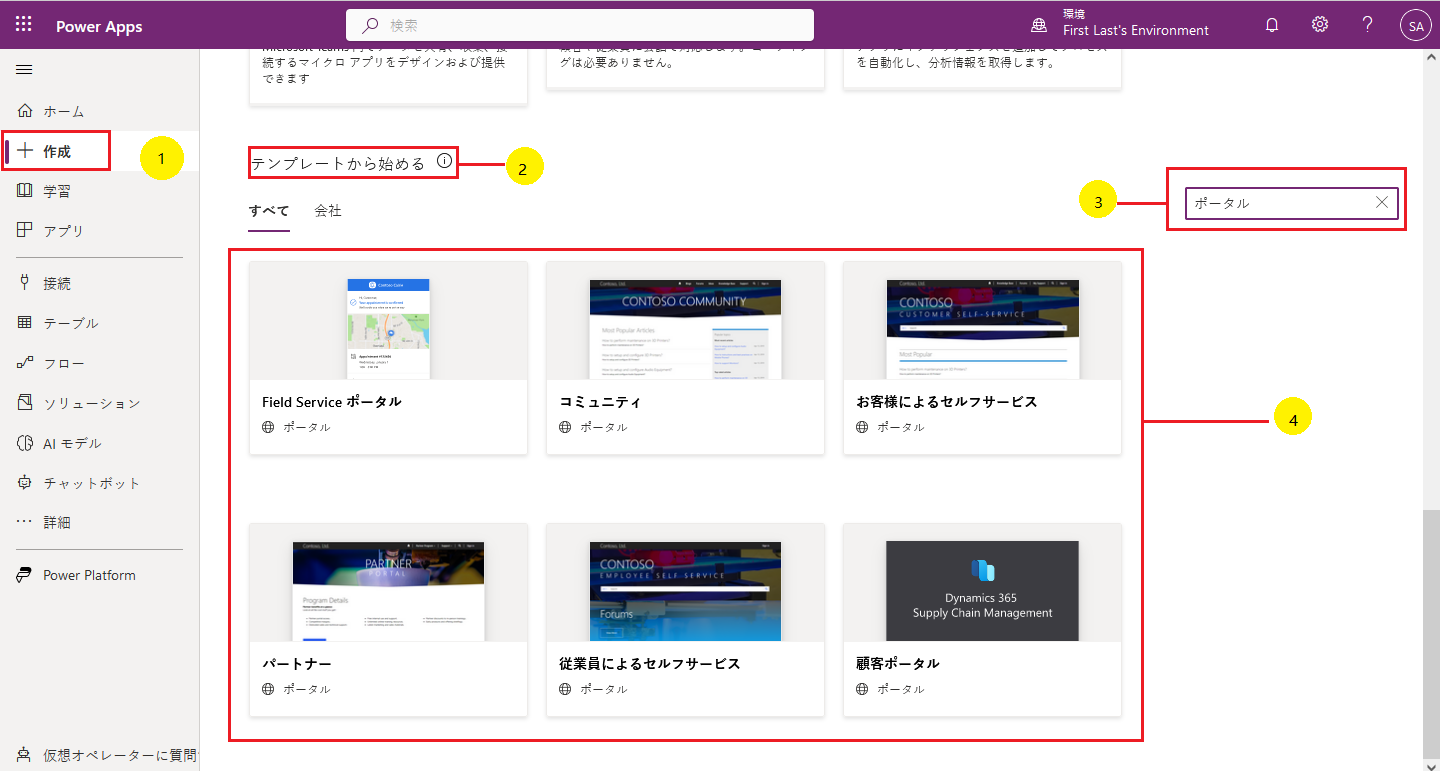This screenshot has width=1440, height=771.
Task: Open the SA account avatar
Action: (1416, 26)
